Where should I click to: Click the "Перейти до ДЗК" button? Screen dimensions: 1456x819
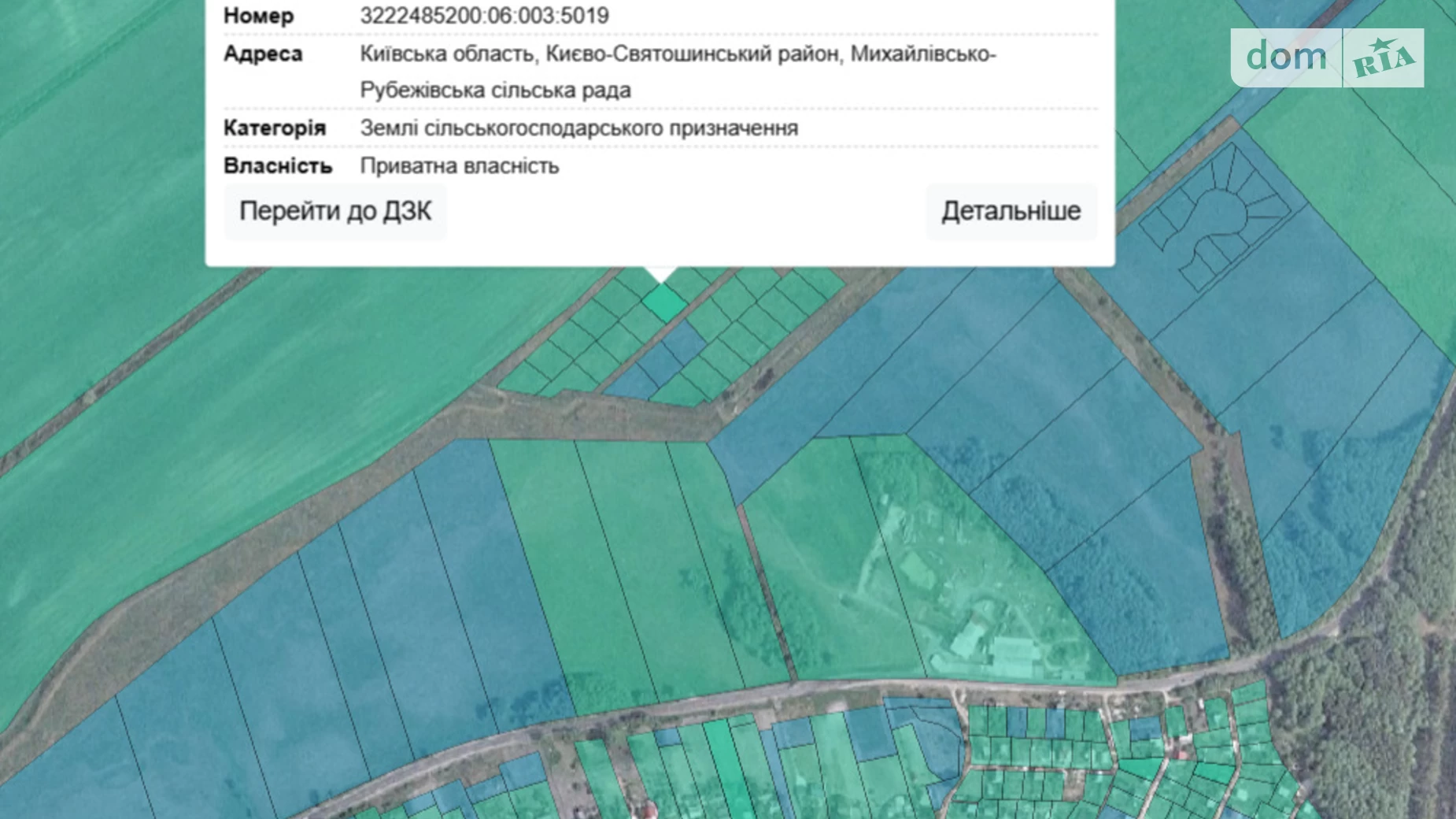335,212
